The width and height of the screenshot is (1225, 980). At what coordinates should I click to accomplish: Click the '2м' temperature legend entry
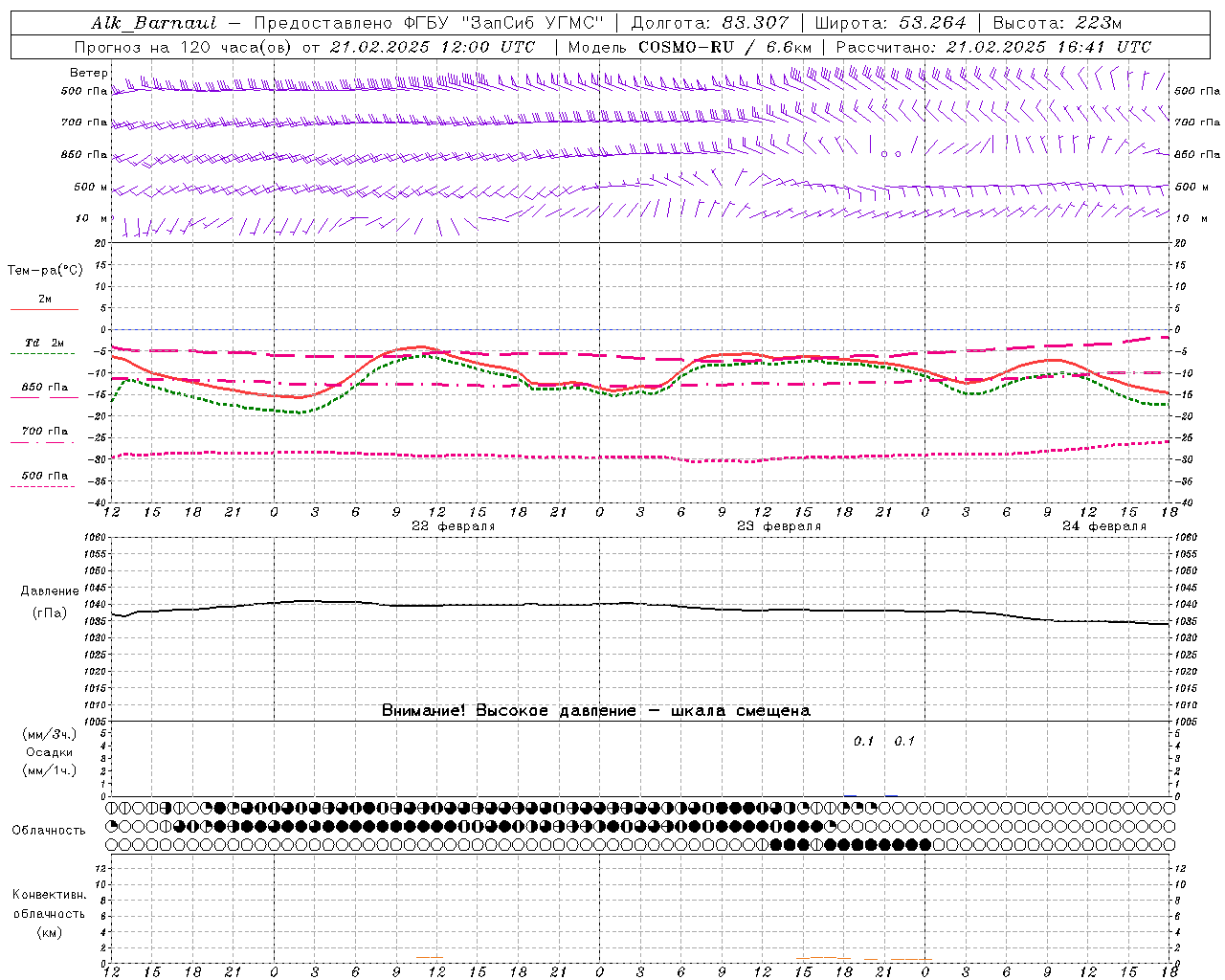[x=45, y=300]
